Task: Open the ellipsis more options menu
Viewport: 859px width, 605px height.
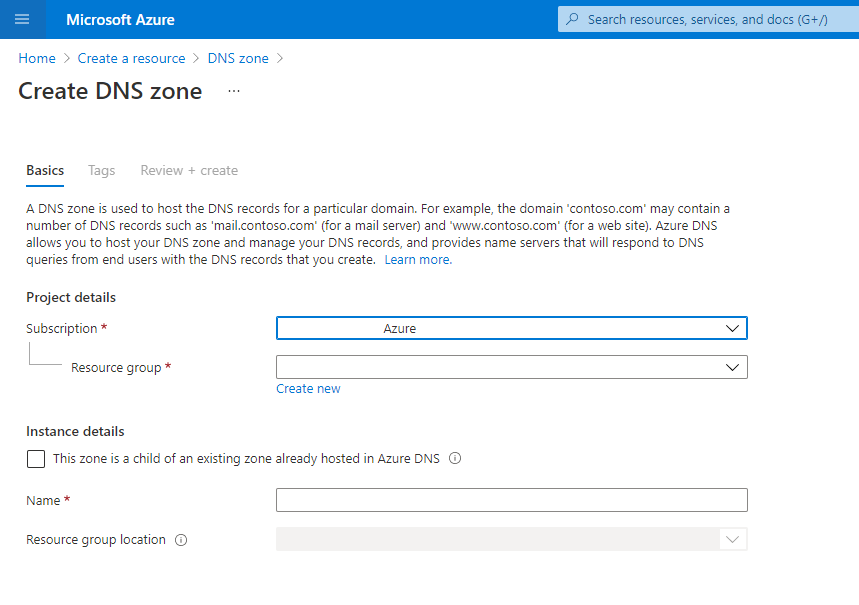Action: [234, 91]
